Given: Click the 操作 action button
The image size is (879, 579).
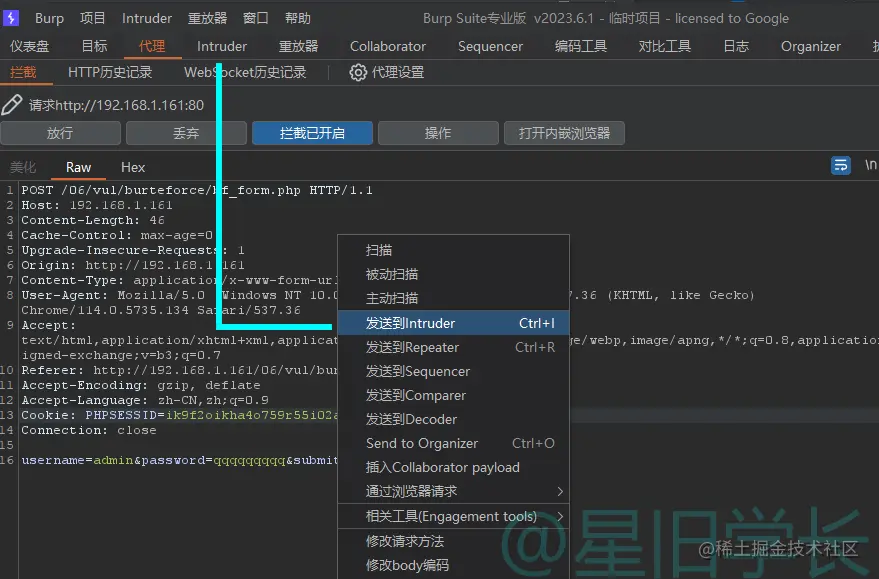Looking at the screenshot, I should (x=438, y=133).
